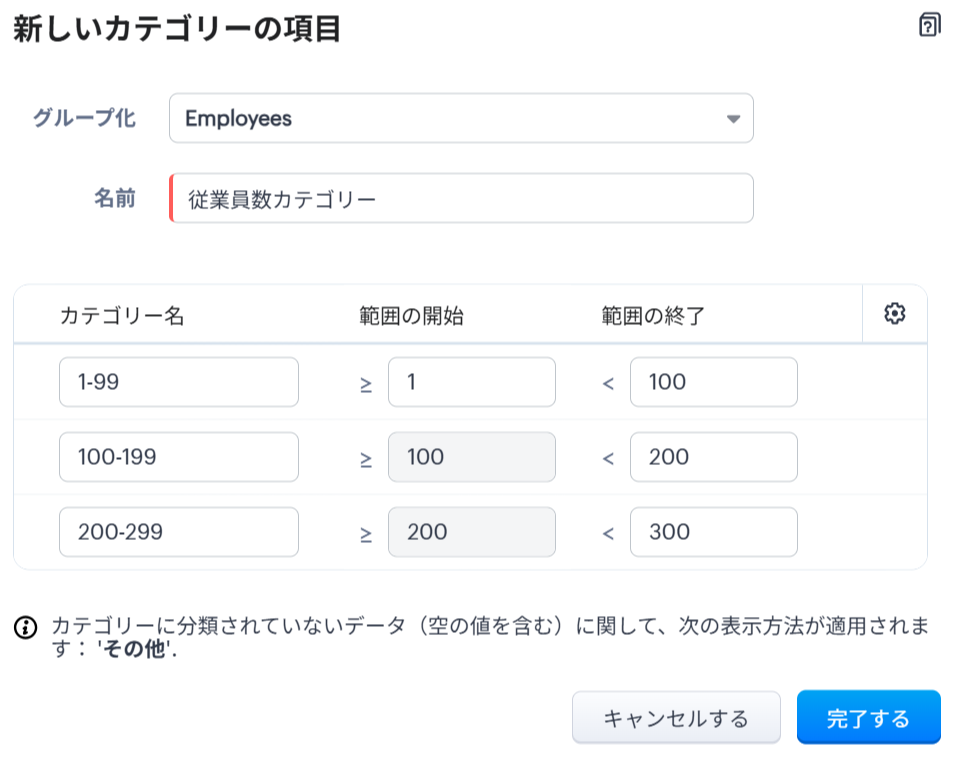Click the カテゴリー名 column header
The width and height of the screenshot is (966, 757).
[122, 315]
